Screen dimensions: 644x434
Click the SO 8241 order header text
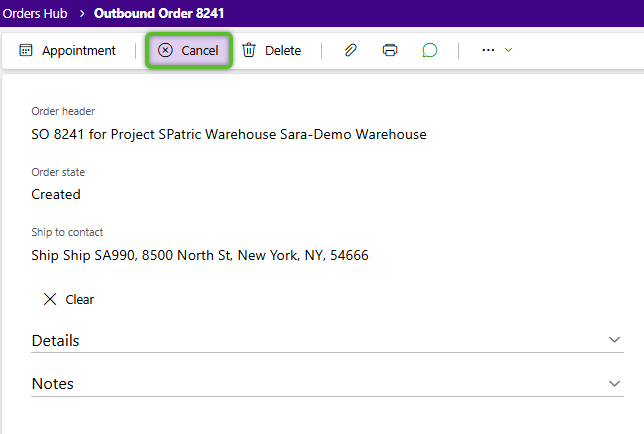coord(229,134)
